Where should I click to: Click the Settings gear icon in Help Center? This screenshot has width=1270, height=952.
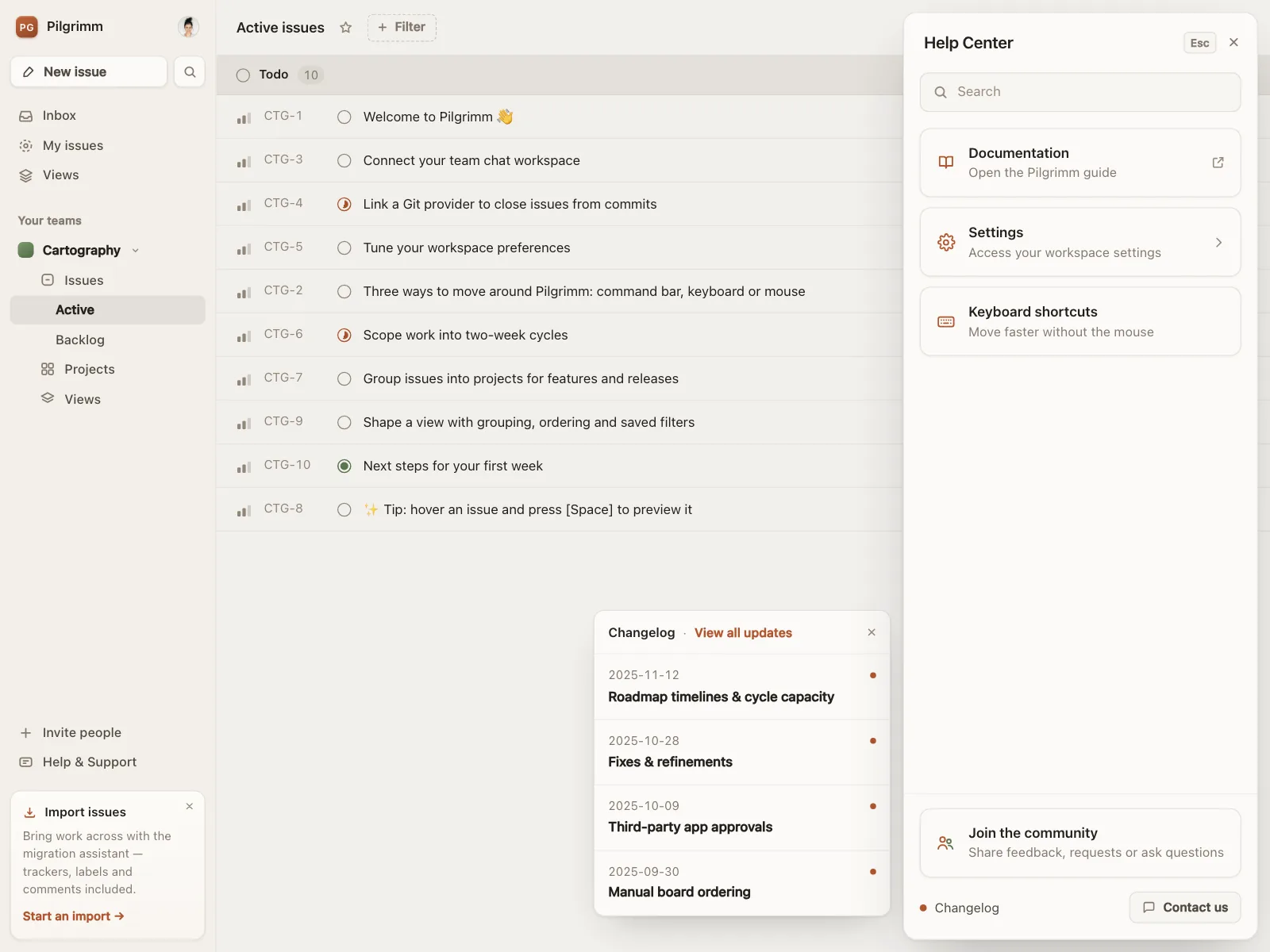tap(946, 242)
